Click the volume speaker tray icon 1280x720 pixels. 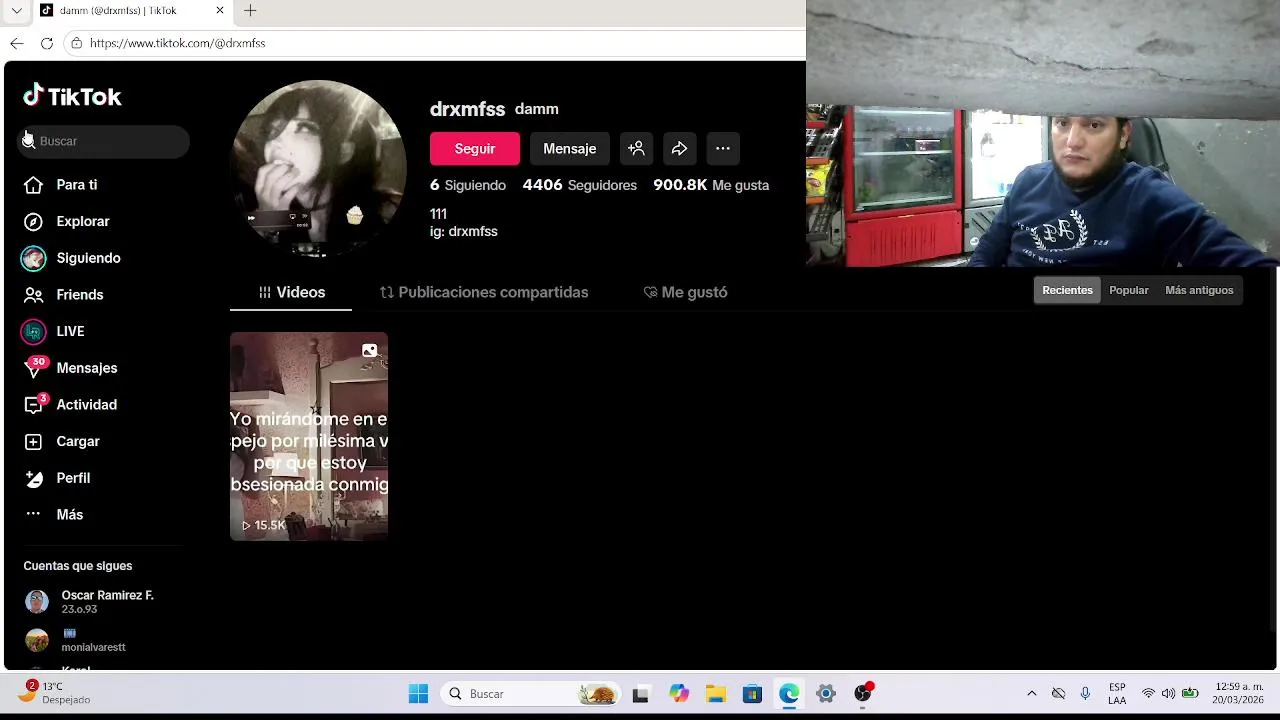(x=1168, y=694)
